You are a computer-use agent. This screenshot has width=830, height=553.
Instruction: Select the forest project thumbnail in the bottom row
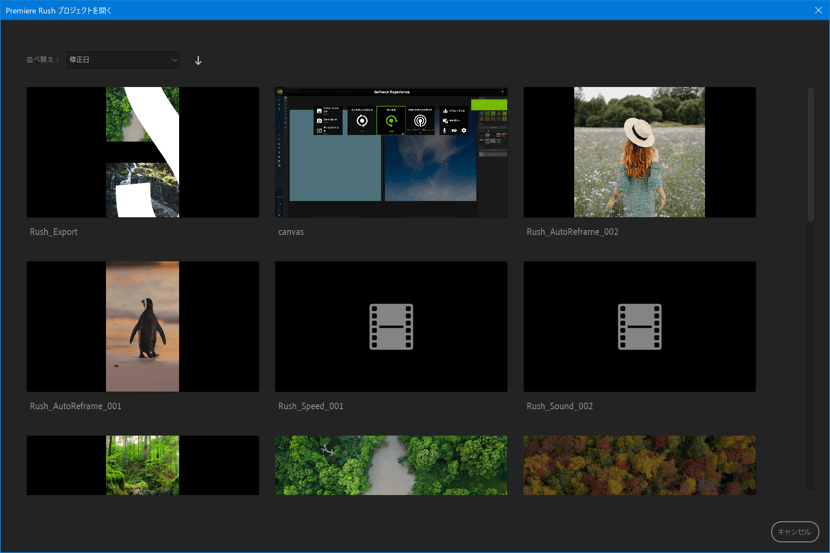tap(142, 465)
